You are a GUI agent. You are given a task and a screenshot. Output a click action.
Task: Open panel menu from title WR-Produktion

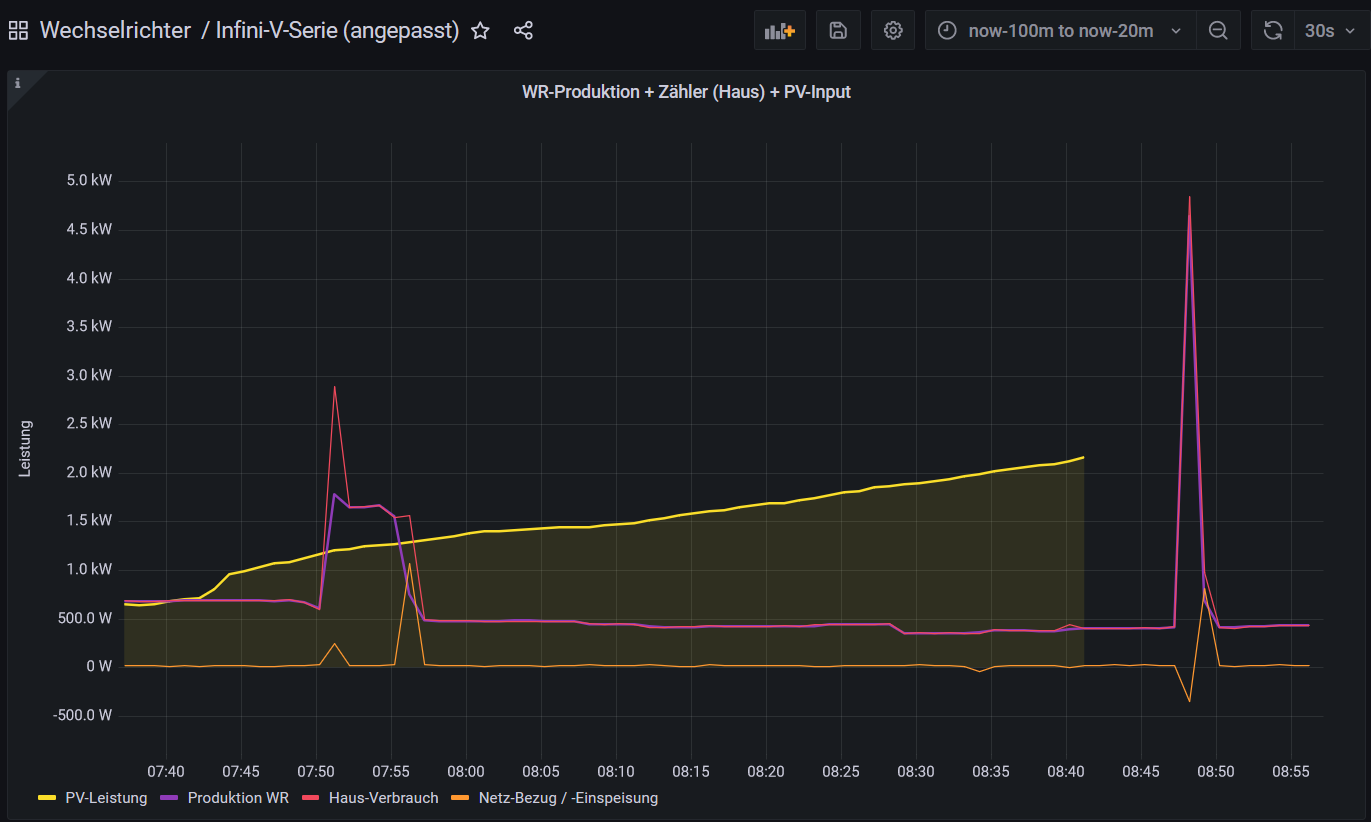pyautogui.click(x=686, y=92)
